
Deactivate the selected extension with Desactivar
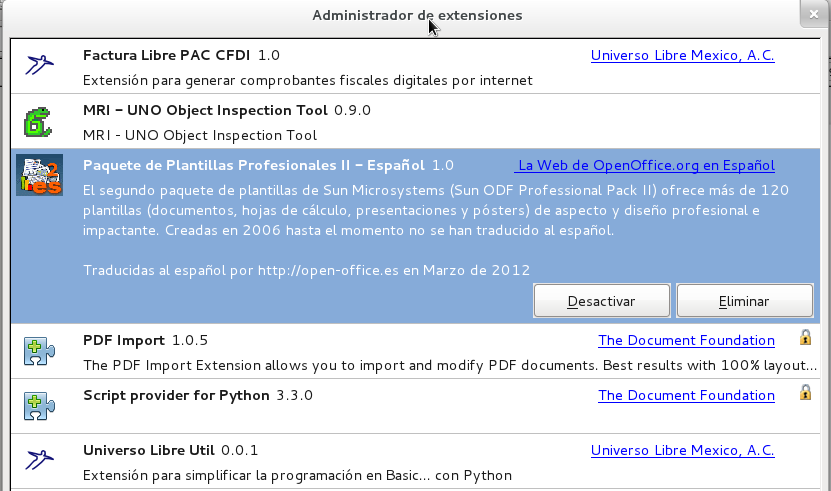602,301
